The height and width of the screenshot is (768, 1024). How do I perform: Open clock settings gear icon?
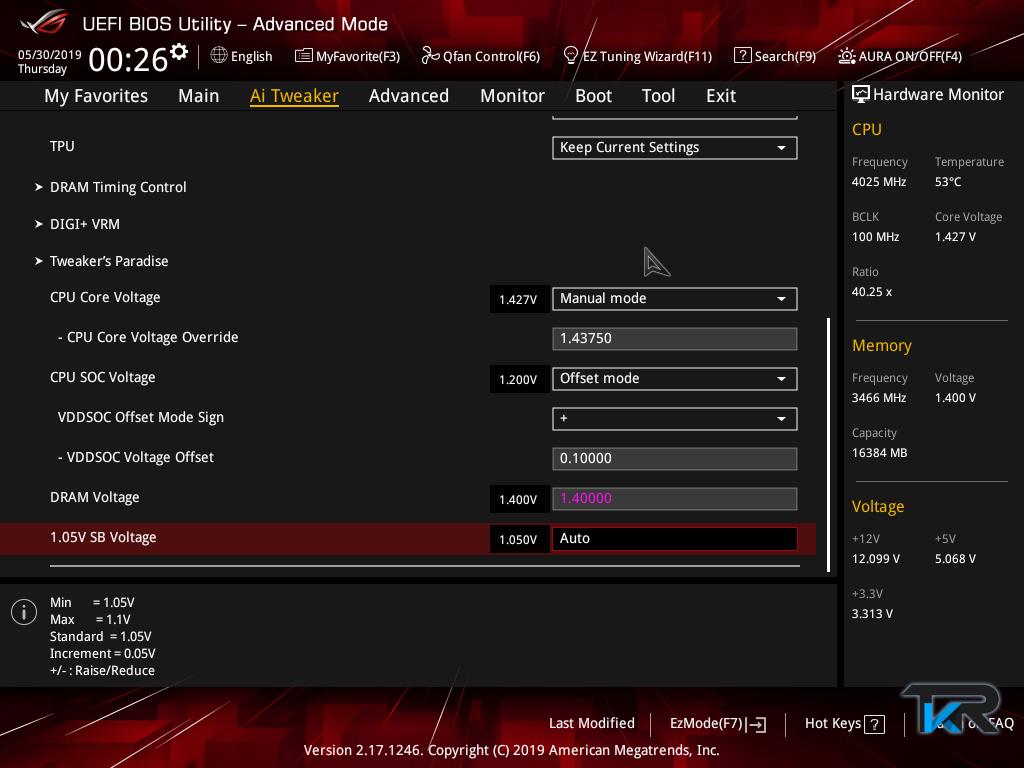click(179, 52)
